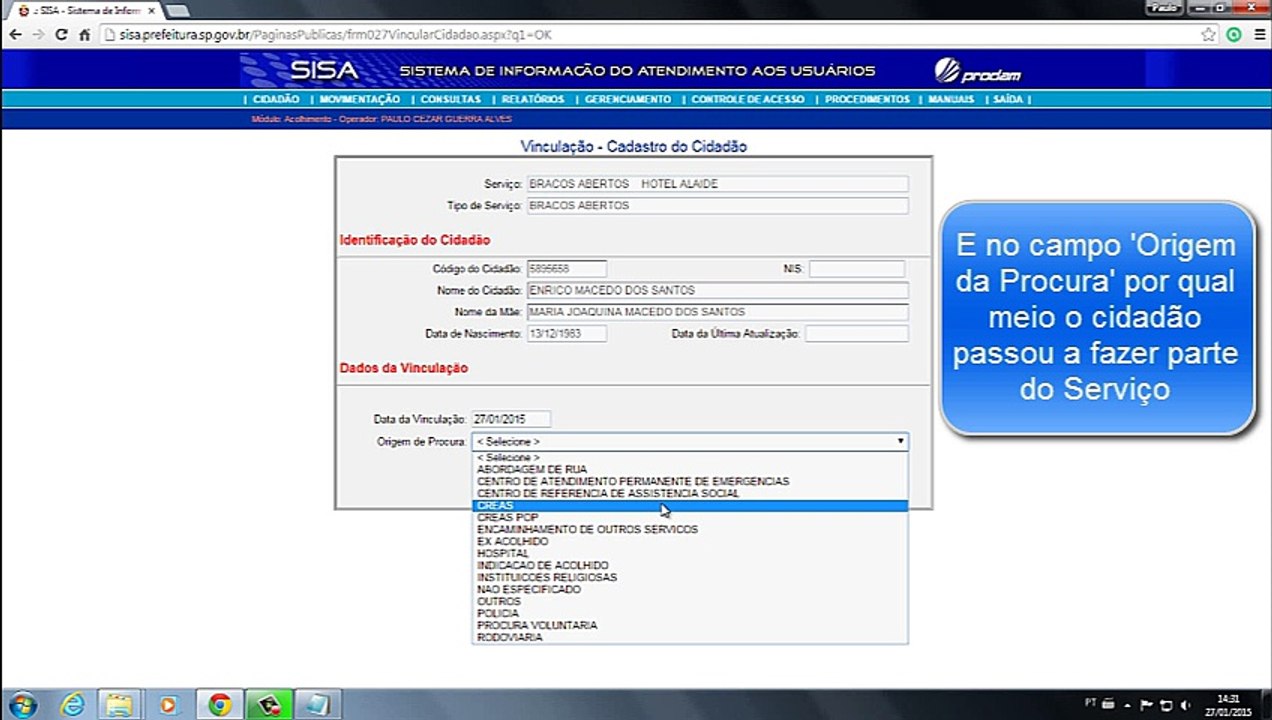Click the browser forward arrow
This screenshot has width=1272, height=720.
coord(38,35)
